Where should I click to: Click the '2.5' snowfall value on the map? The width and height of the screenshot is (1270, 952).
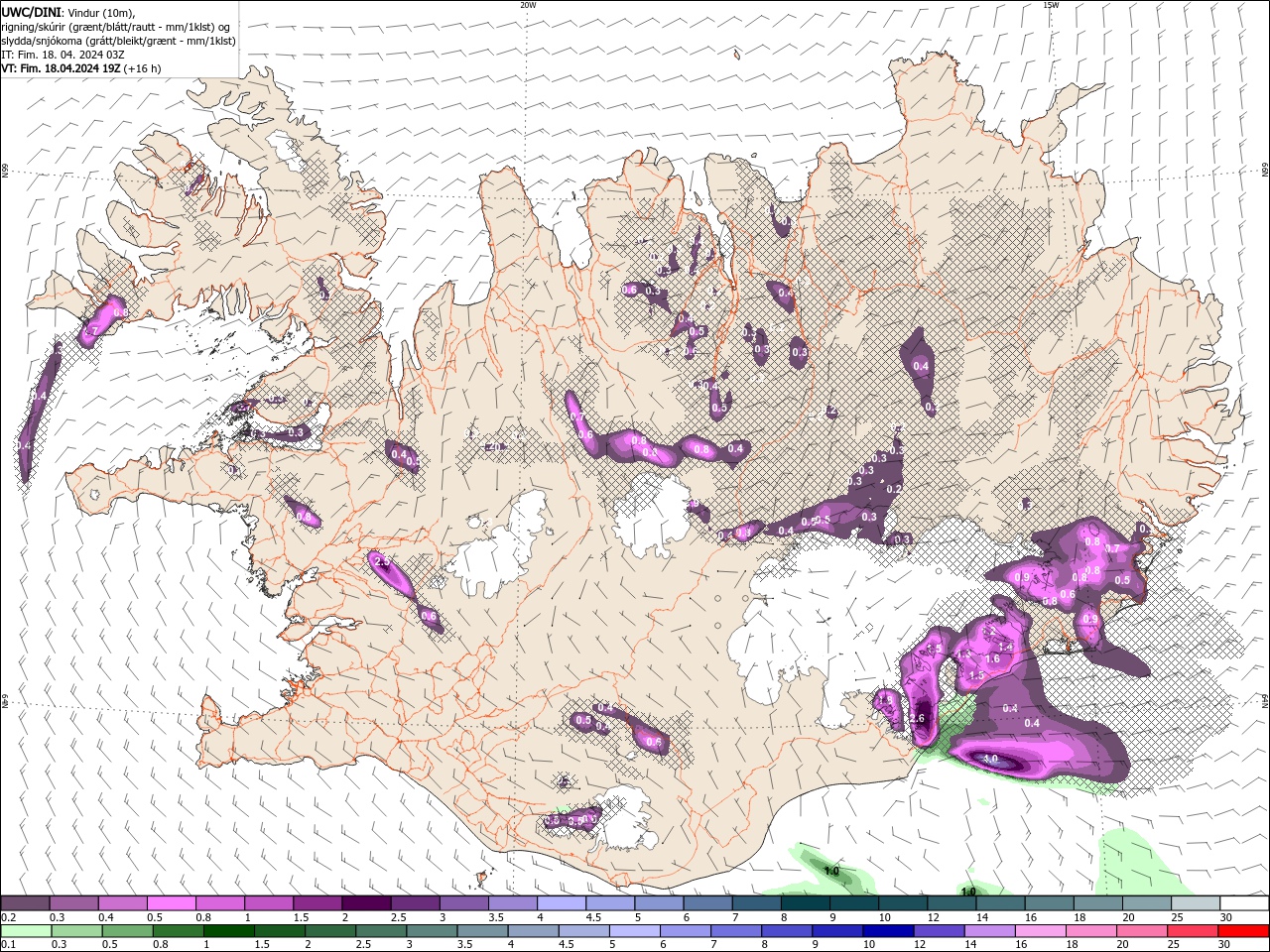click(382, 562)
